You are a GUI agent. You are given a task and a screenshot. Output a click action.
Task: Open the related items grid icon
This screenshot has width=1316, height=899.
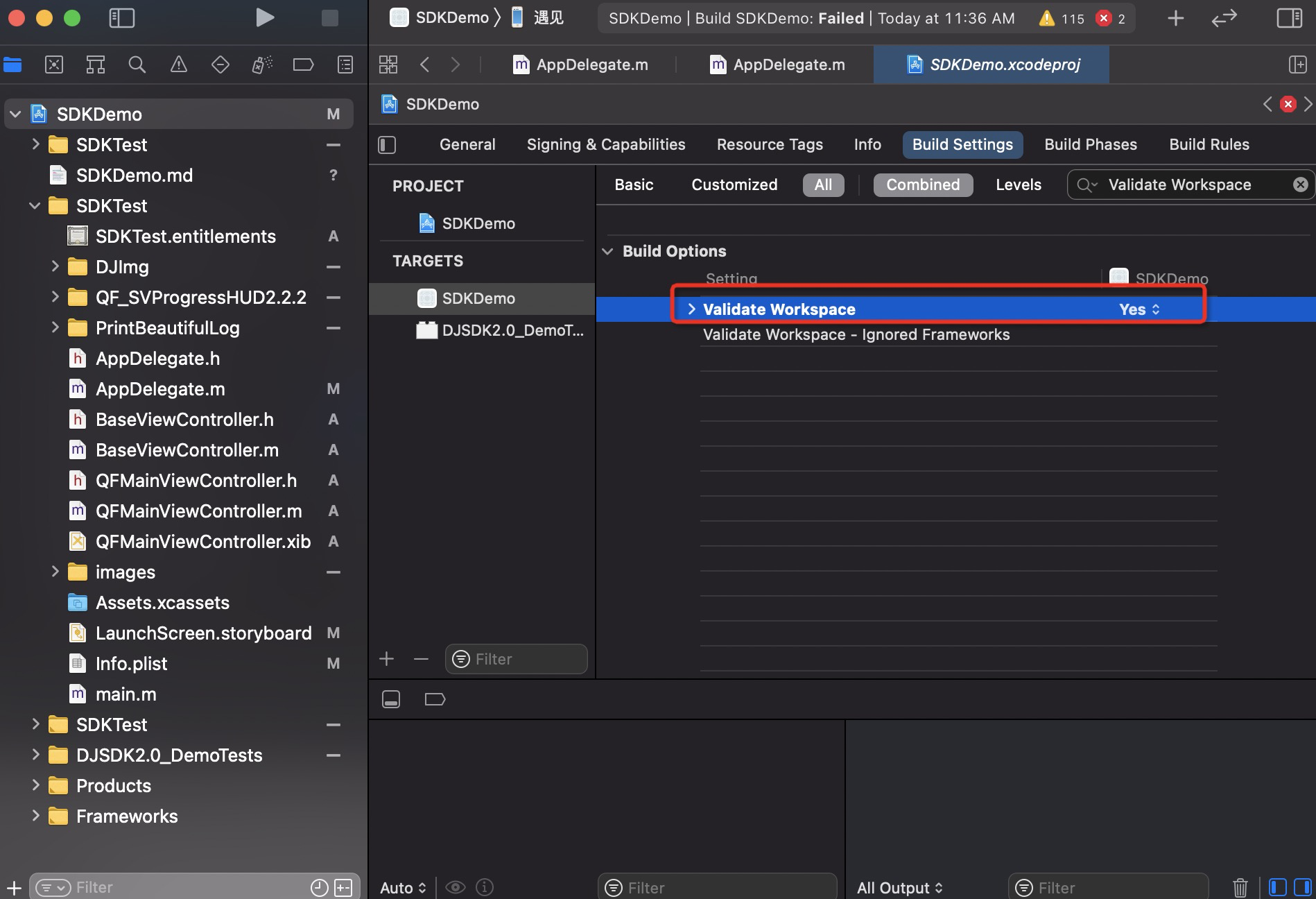pos(388,65)
